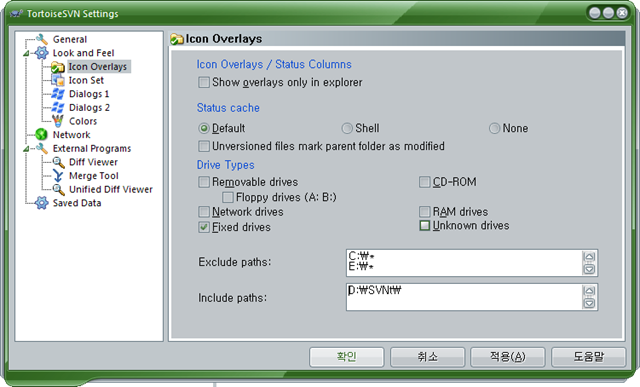Click the Unified Diff Viewer magnifier icon
The width and height of the screenshot is (640, 387).
click(58, 189)
